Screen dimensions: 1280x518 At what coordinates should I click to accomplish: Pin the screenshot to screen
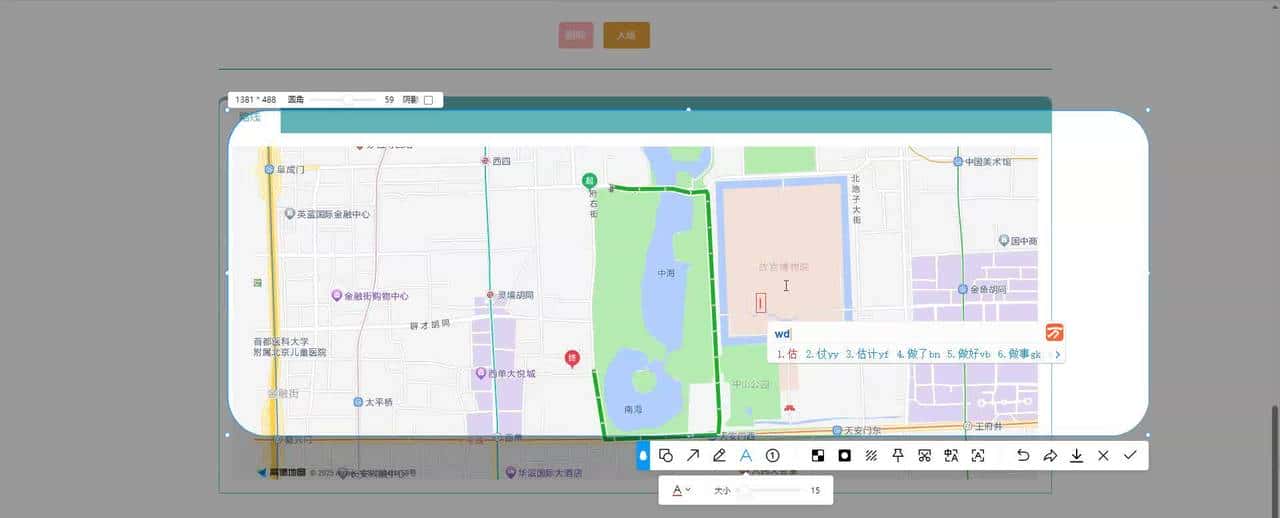coord(898,455)
